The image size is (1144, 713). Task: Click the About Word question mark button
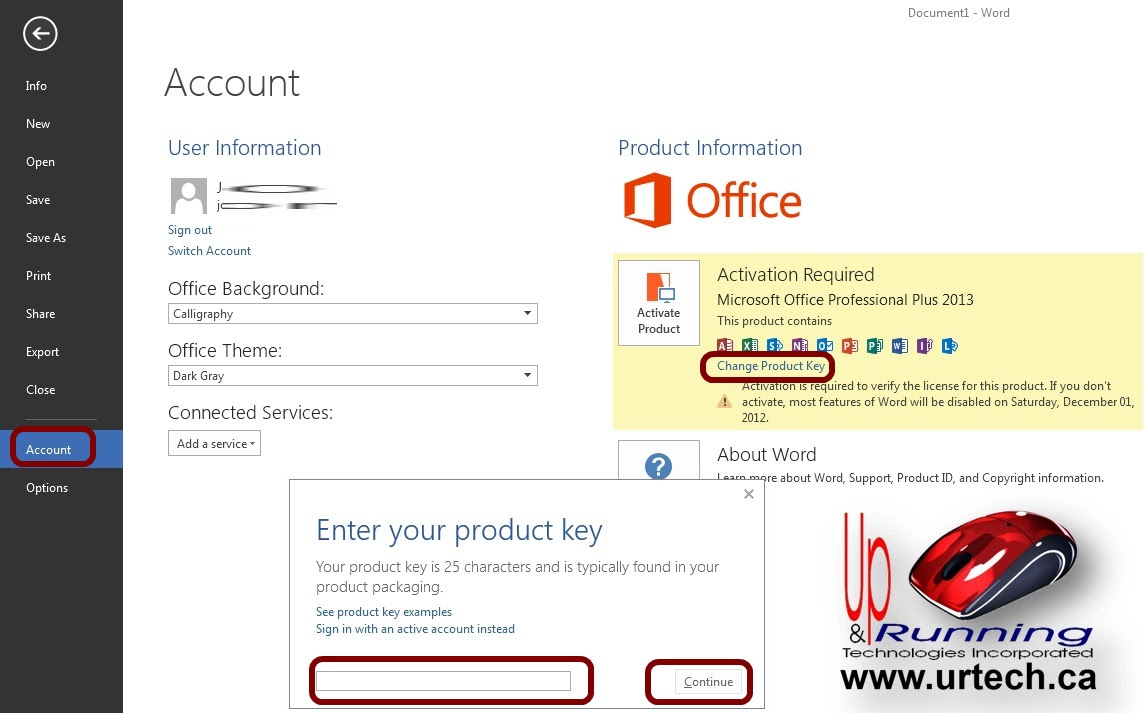659,461
